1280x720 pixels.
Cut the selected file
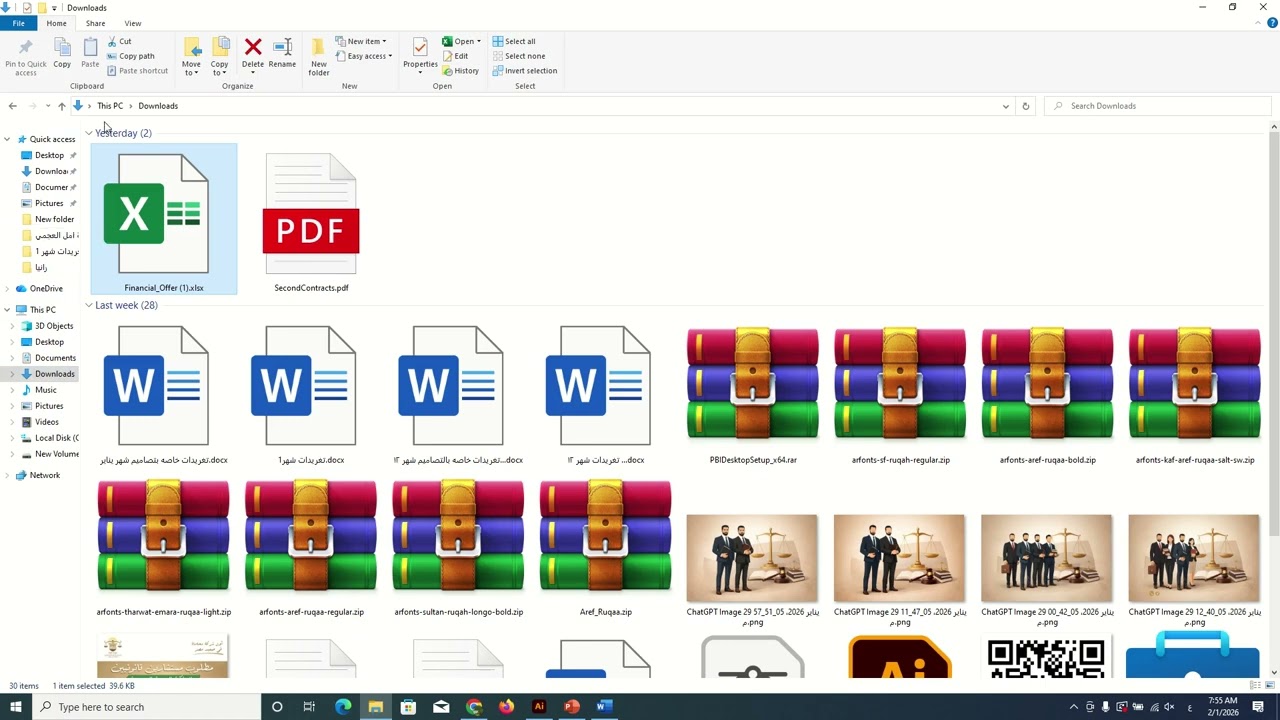coord(119,41)
